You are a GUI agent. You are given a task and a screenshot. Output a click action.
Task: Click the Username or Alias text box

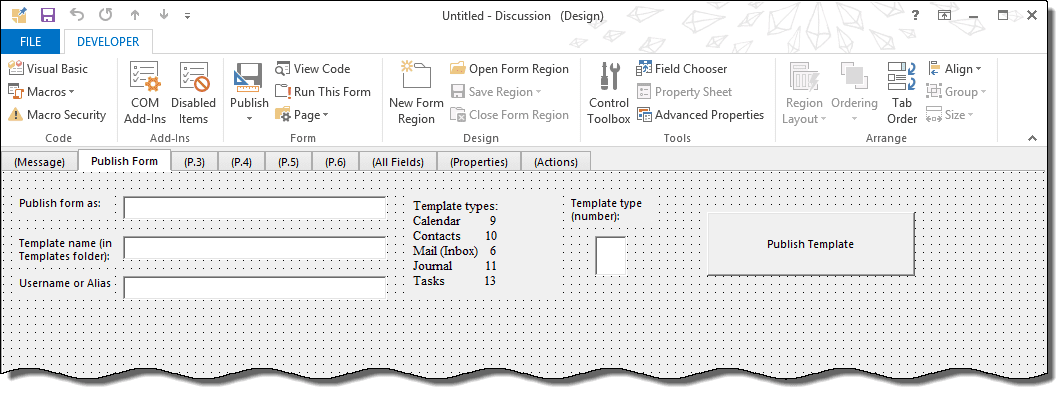[254, 287]
